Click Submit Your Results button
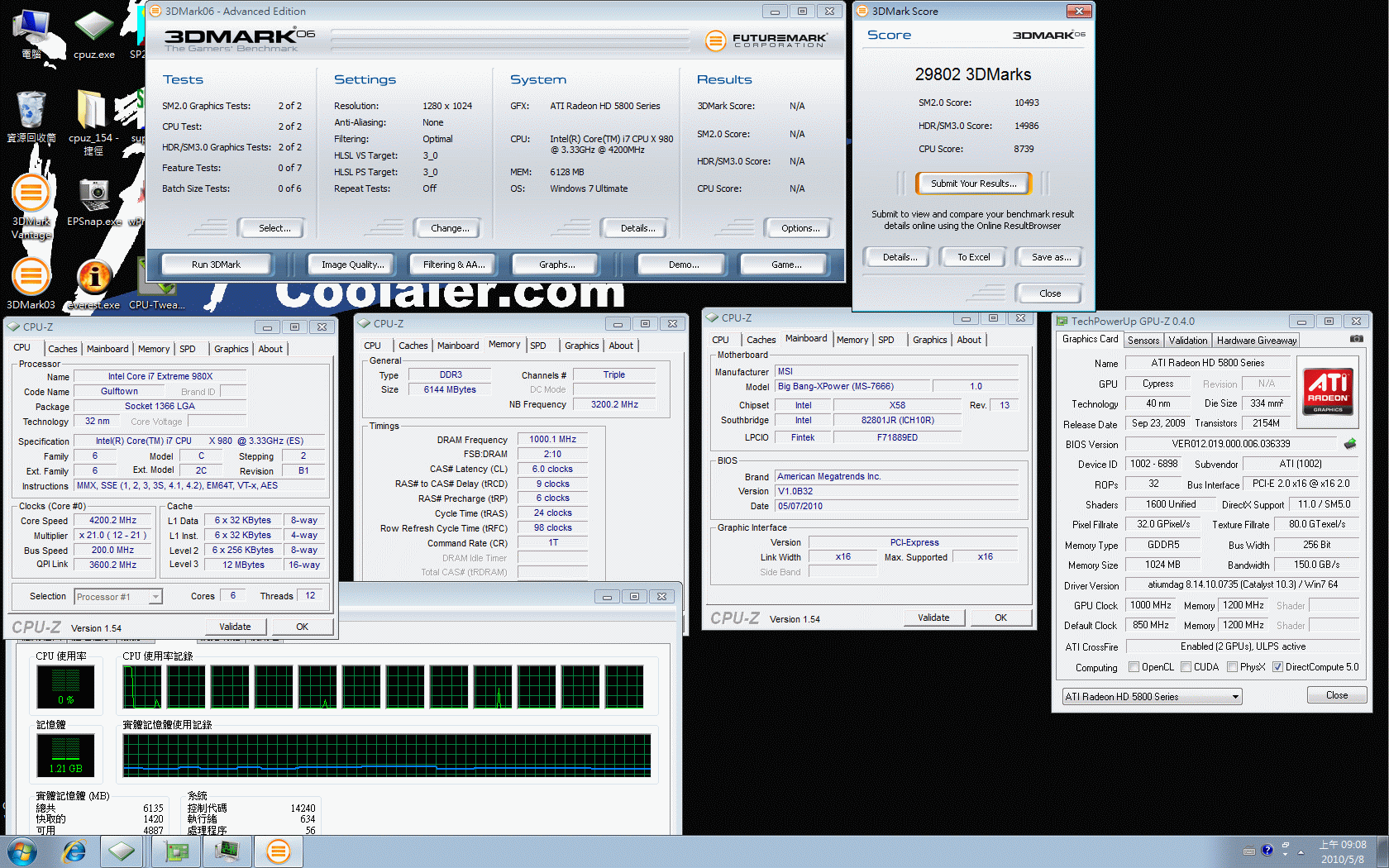1389x868 pixels. tap(974, 184)
